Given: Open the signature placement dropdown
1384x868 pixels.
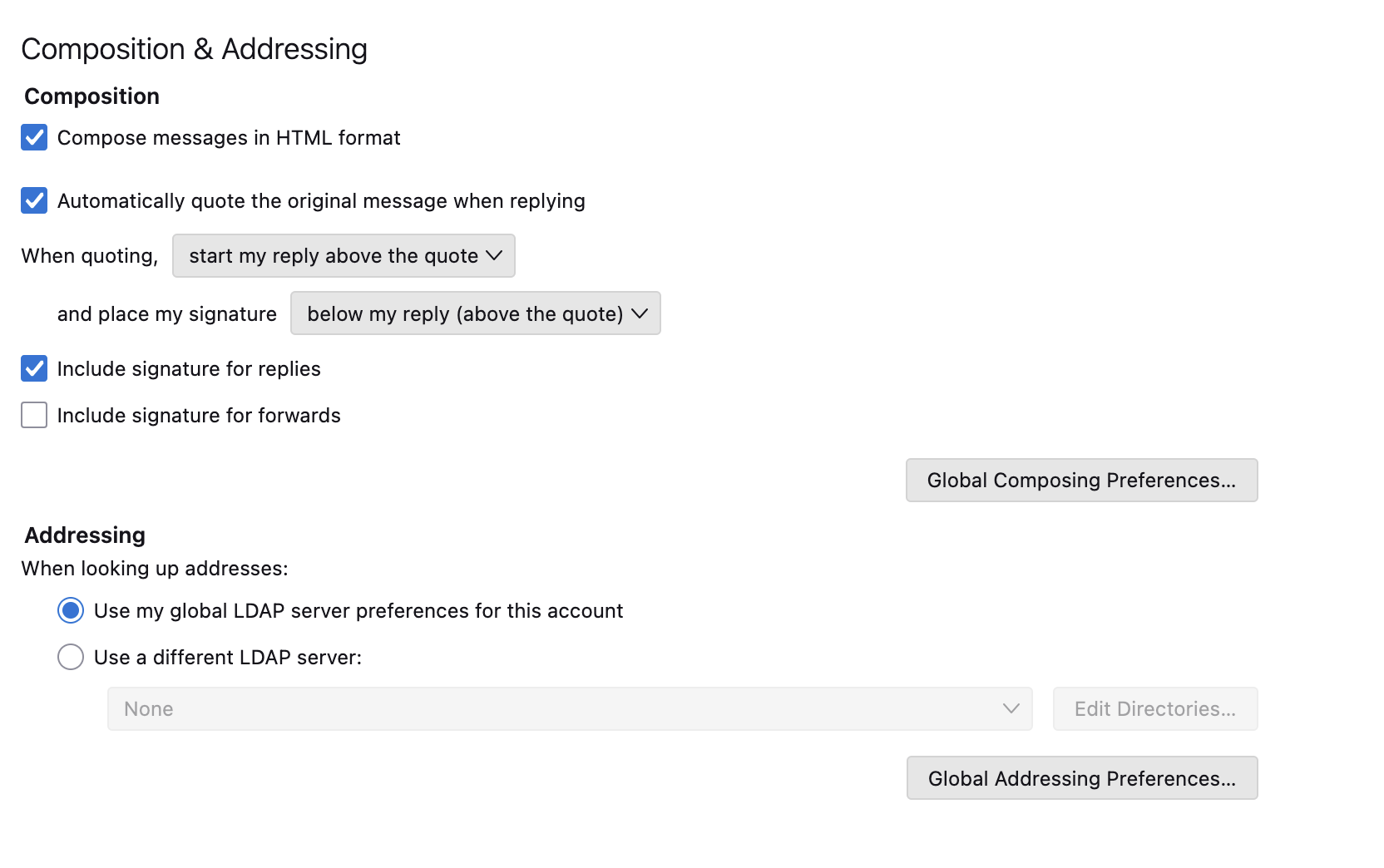Looking at the screenshot, I should click(x=474, y=313).
